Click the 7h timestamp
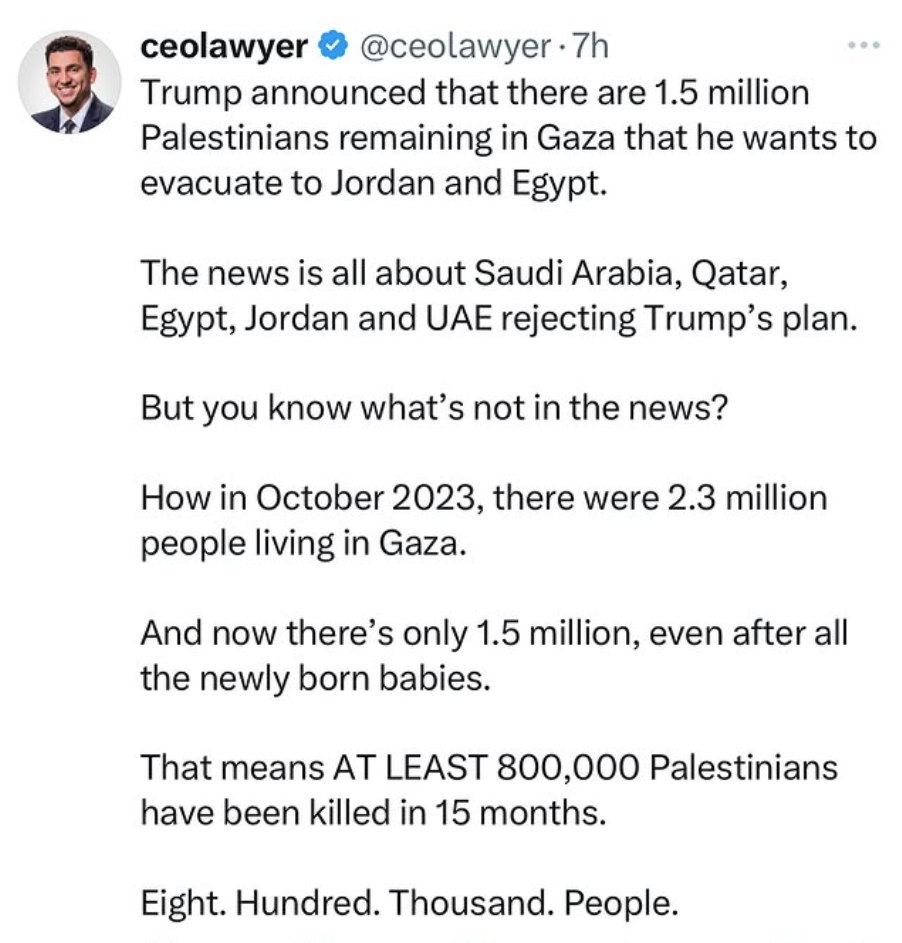Image resolution: width=902 pixels, height=943 pixels. click(590, 46)
